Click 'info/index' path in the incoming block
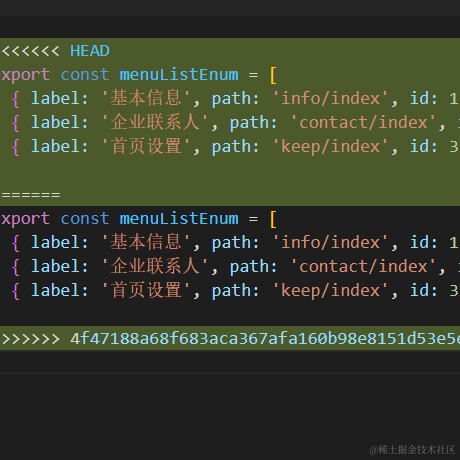 (x=331, y=243)
